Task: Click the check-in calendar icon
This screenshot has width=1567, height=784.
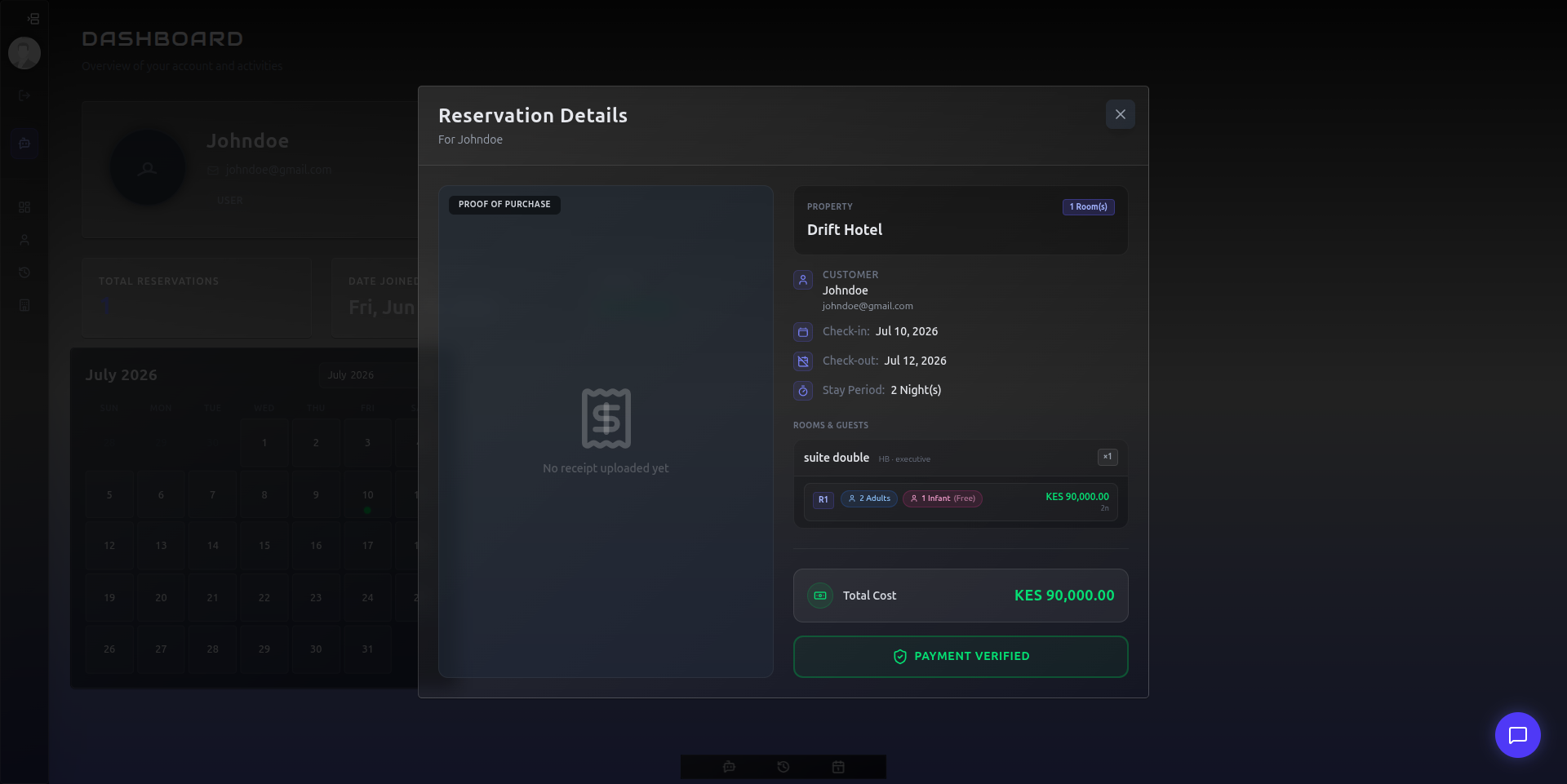Action: click(803, 332)
